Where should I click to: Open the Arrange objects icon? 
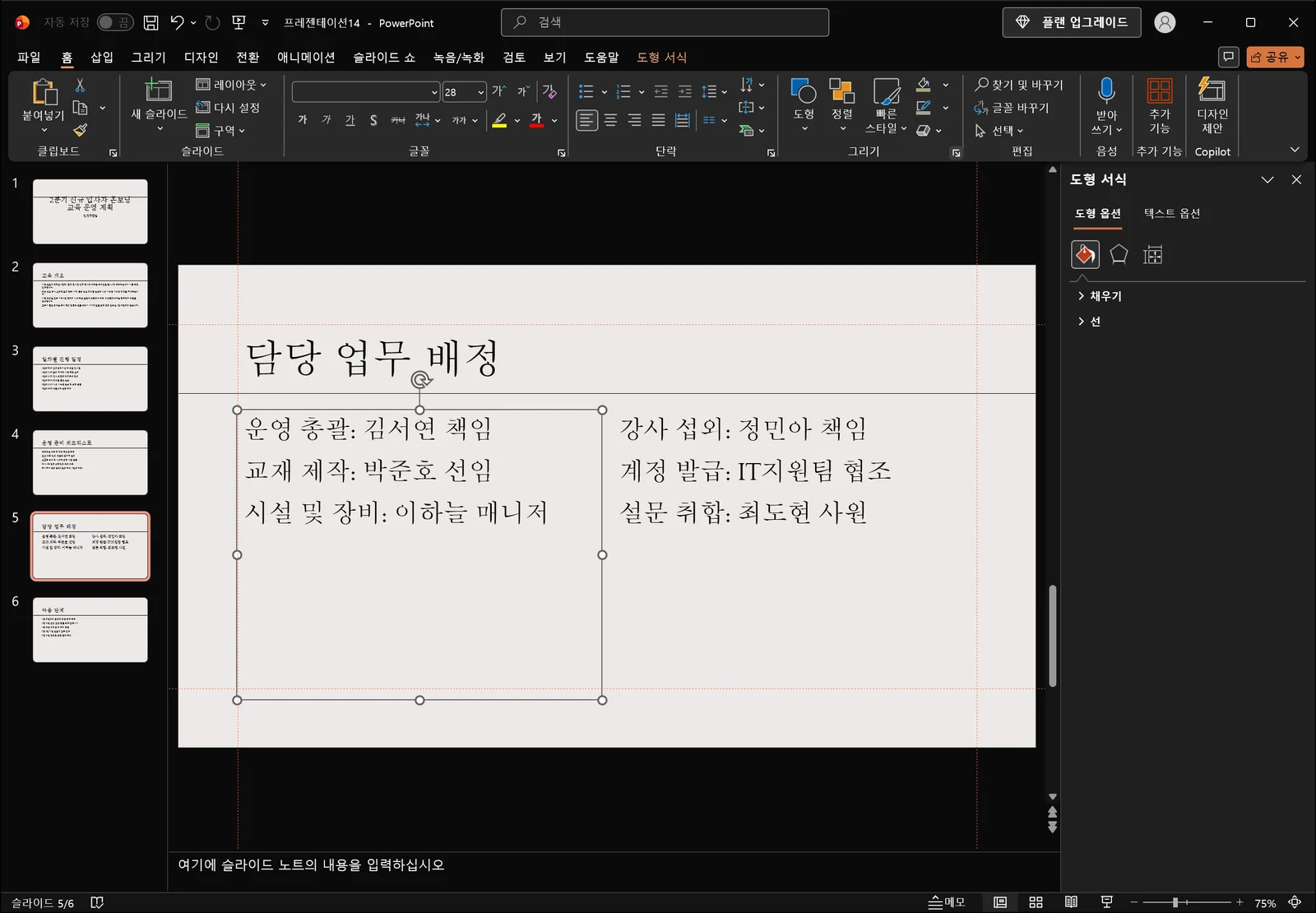(841, 91)
